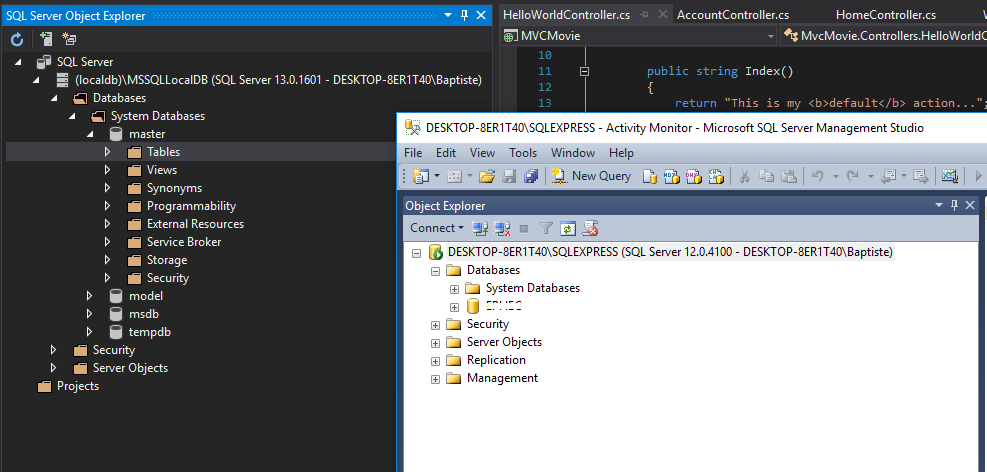Open the File menu in SSMS

coord(413,153)
